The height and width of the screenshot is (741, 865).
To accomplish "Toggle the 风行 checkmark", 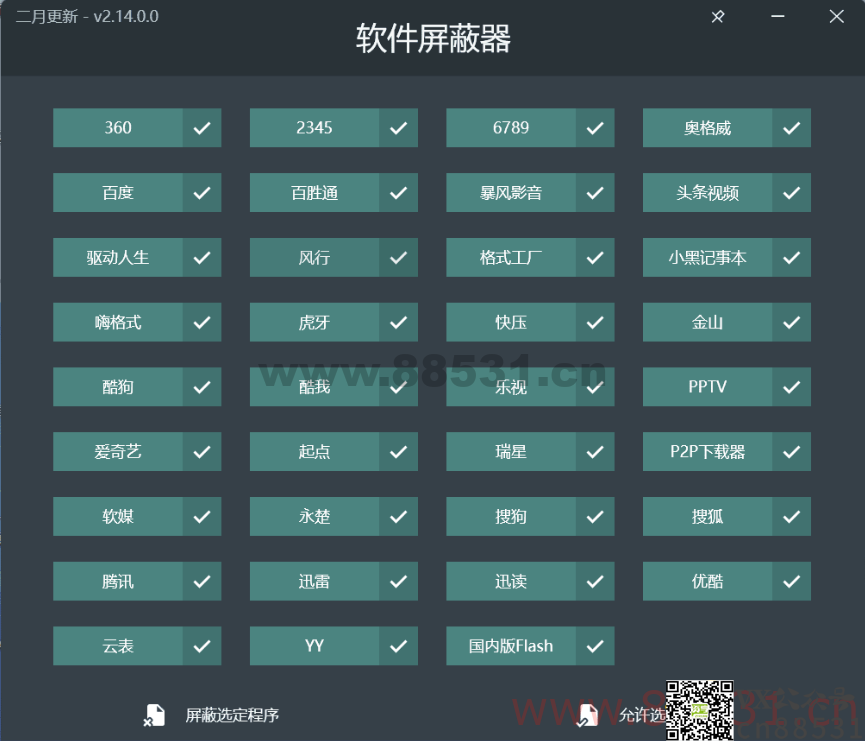I will coord(398,258).
